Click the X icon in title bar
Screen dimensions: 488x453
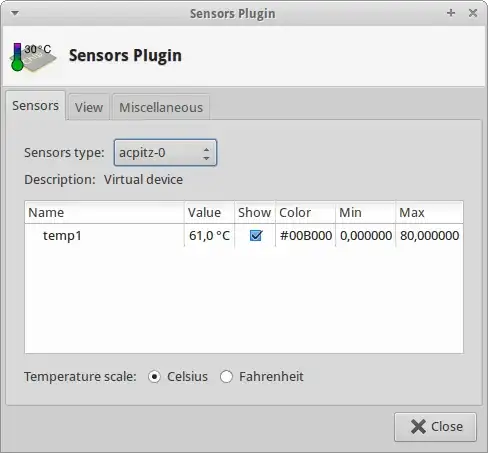(x=473, y=13)
